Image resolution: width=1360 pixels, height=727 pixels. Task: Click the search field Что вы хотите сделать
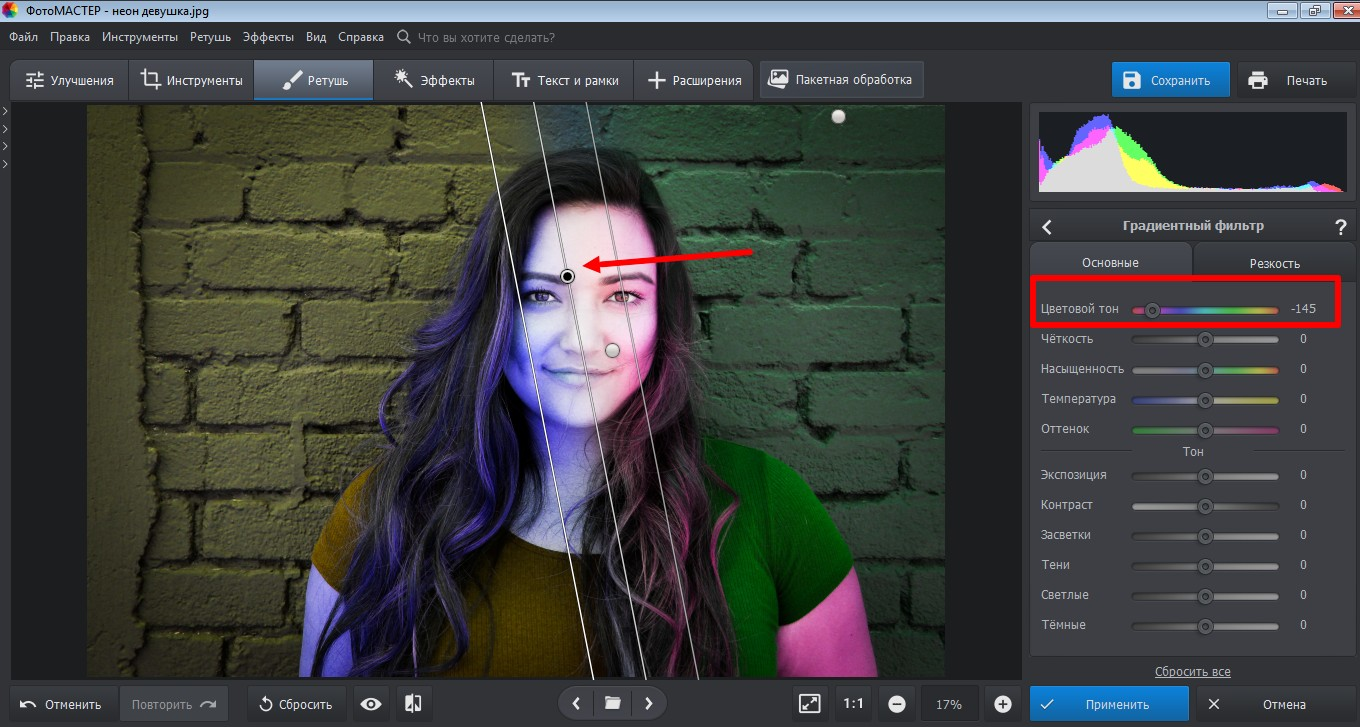485,37
